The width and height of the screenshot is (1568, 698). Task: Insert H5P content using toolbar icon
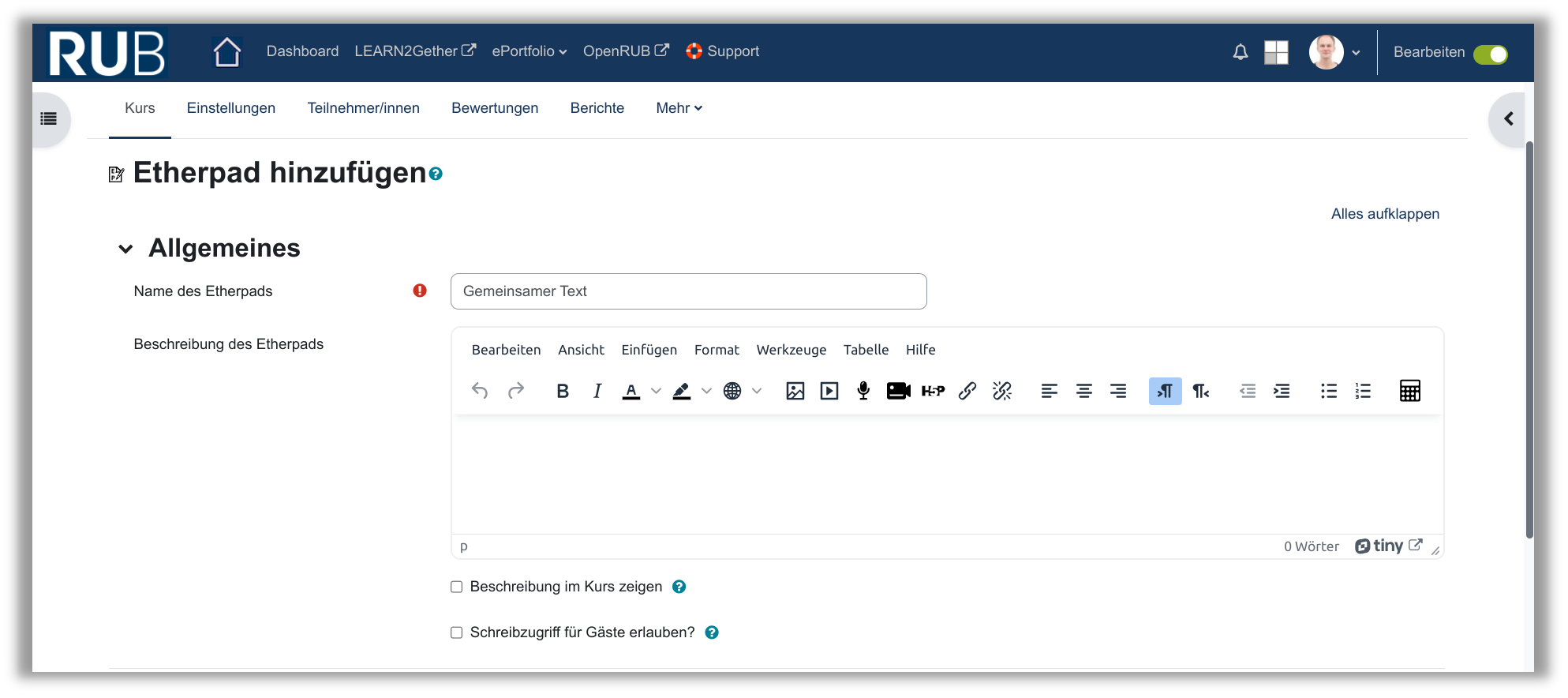933,391
